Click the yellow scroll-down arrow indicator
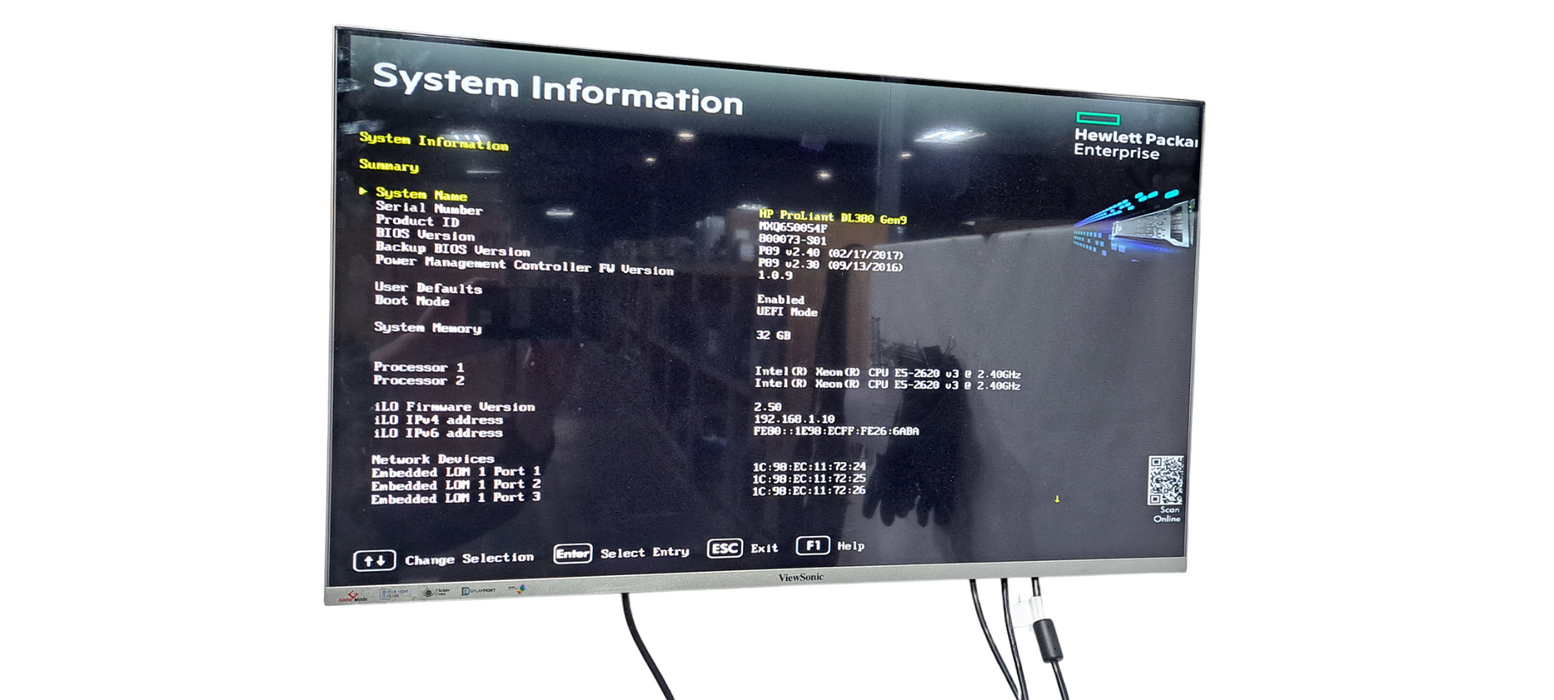1554x700 pixels. pyautogui.click(x=1057, y=499)
